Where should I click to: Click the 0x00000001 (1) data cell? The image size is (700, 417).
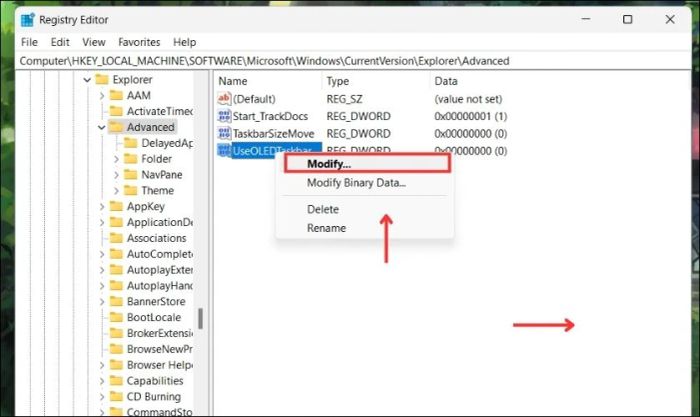click(x=471, y=116)
